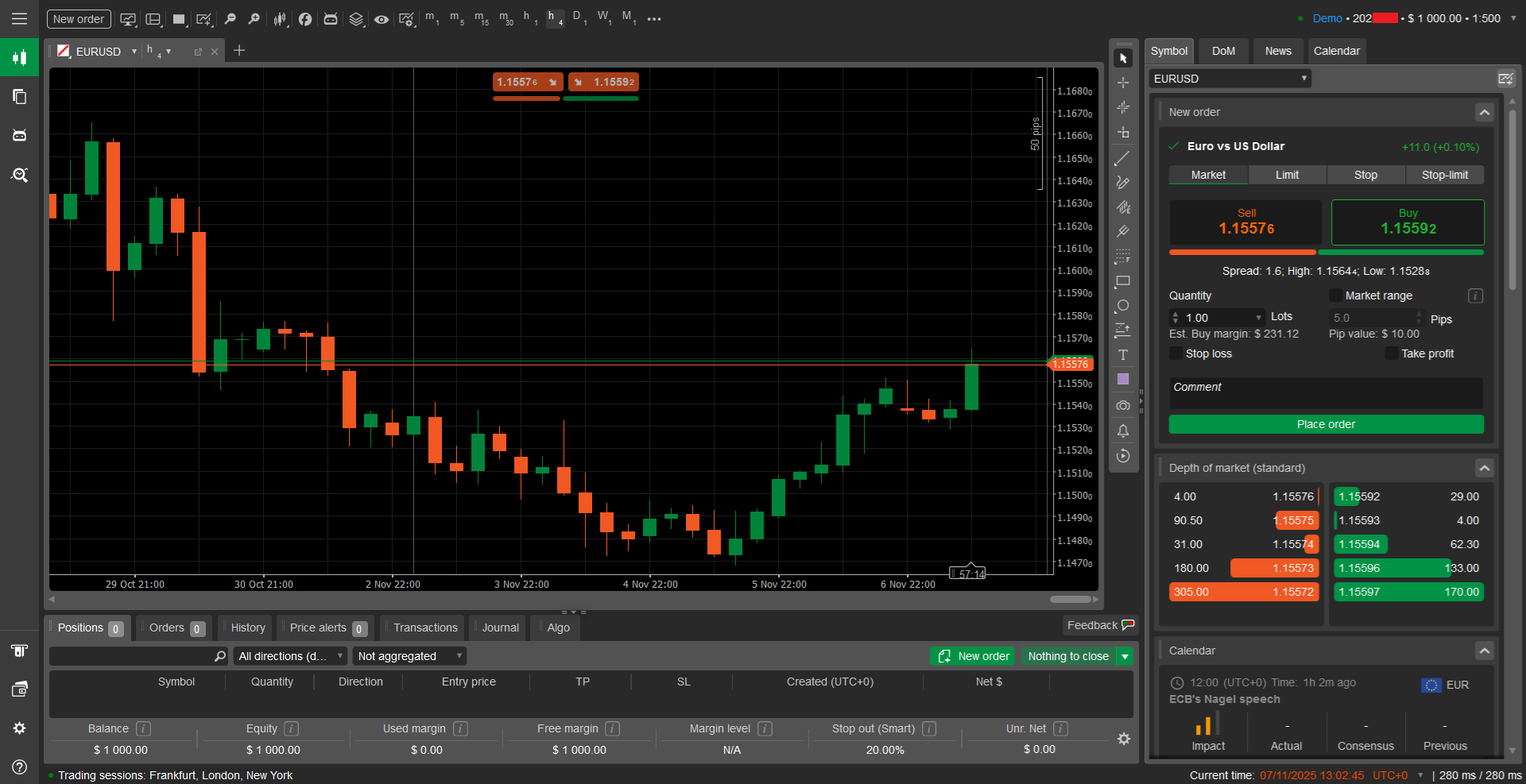The height and width of the screenshot is (784, 1526).
Task: Click the chart horizontal scrollbar thumb
Action: pyautogui.click(x=1071, y=599)
